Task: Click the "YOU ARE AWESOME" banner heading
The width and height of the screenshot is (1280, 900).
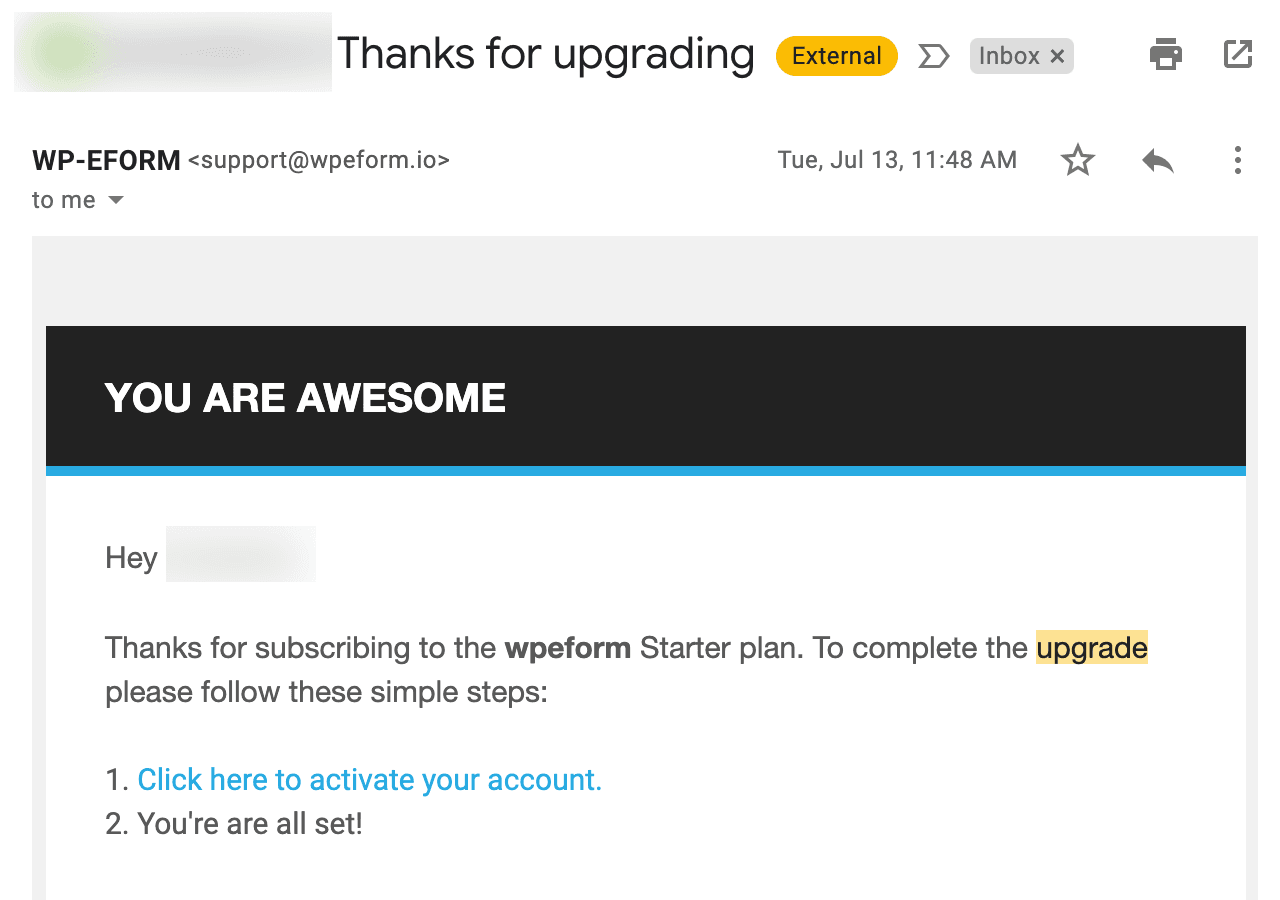Action: tap(305, 398)
